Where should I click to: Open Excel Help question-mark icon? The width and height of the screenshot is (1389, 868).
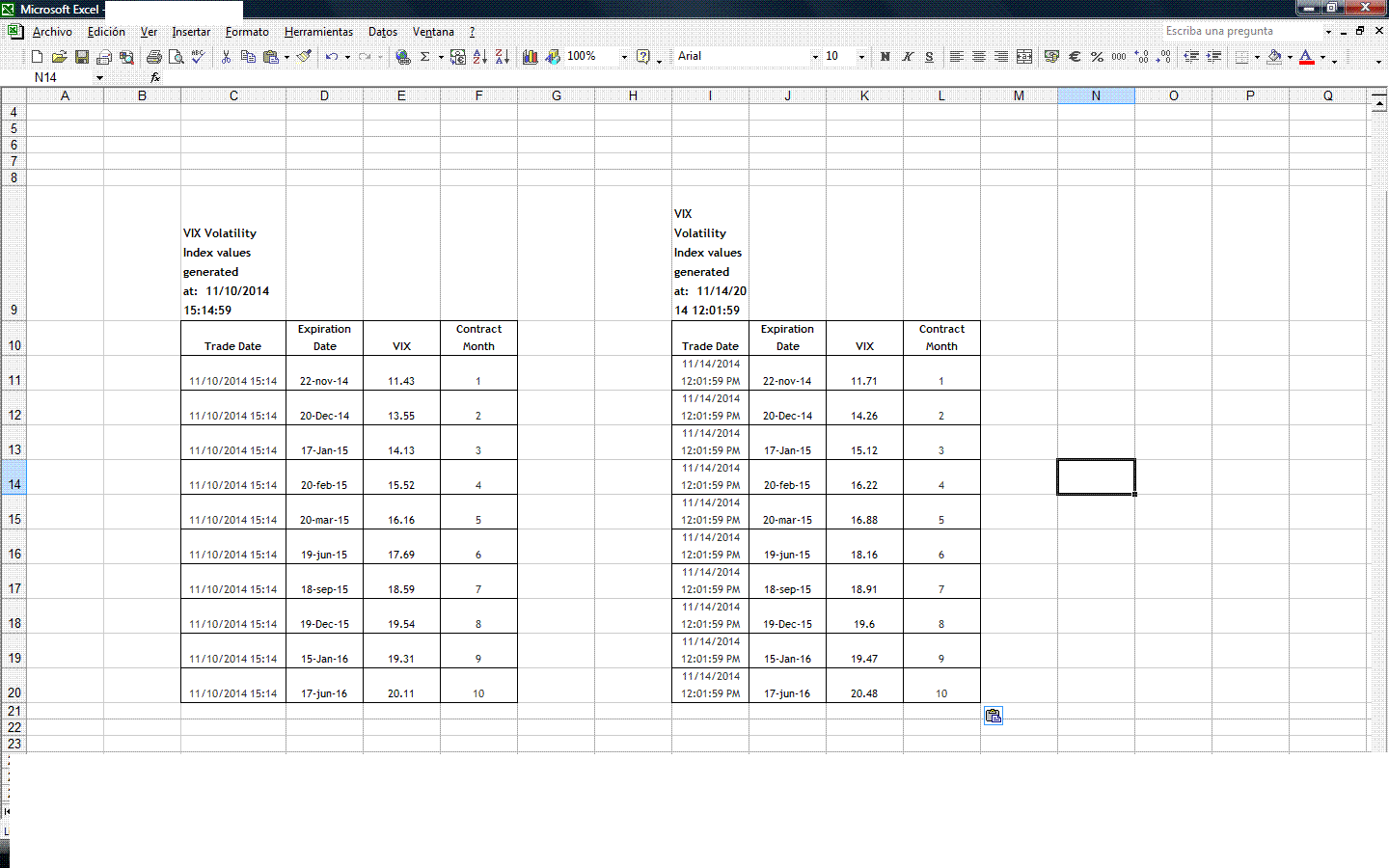(x=643, y=57)
